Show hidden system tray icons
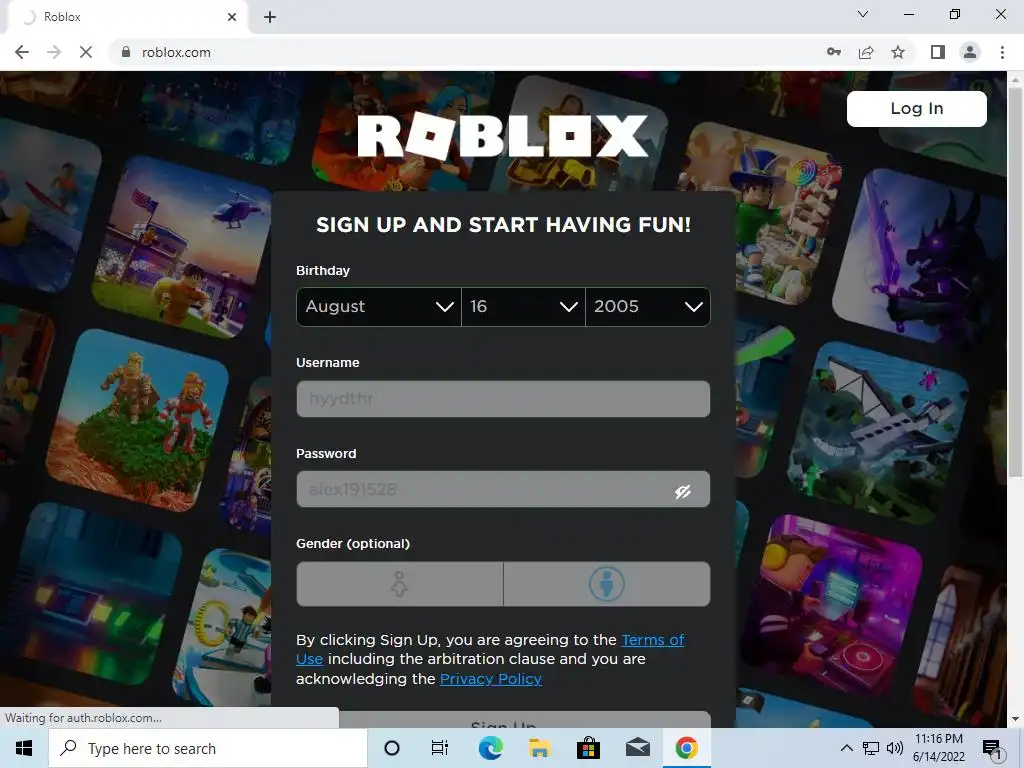Screen dimensions: 1024x768 [x=846, y=748]
